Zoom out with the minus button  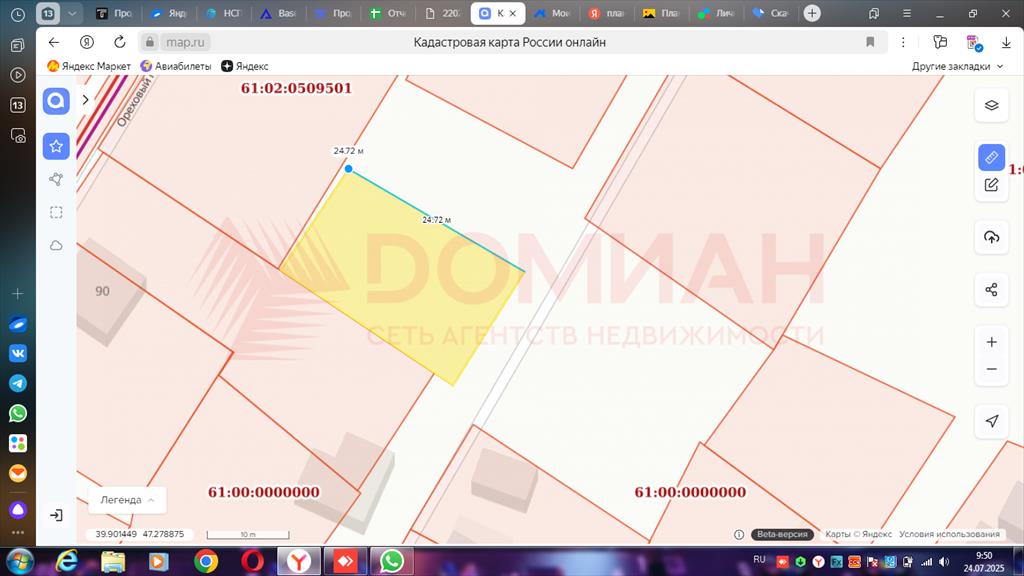991,369
